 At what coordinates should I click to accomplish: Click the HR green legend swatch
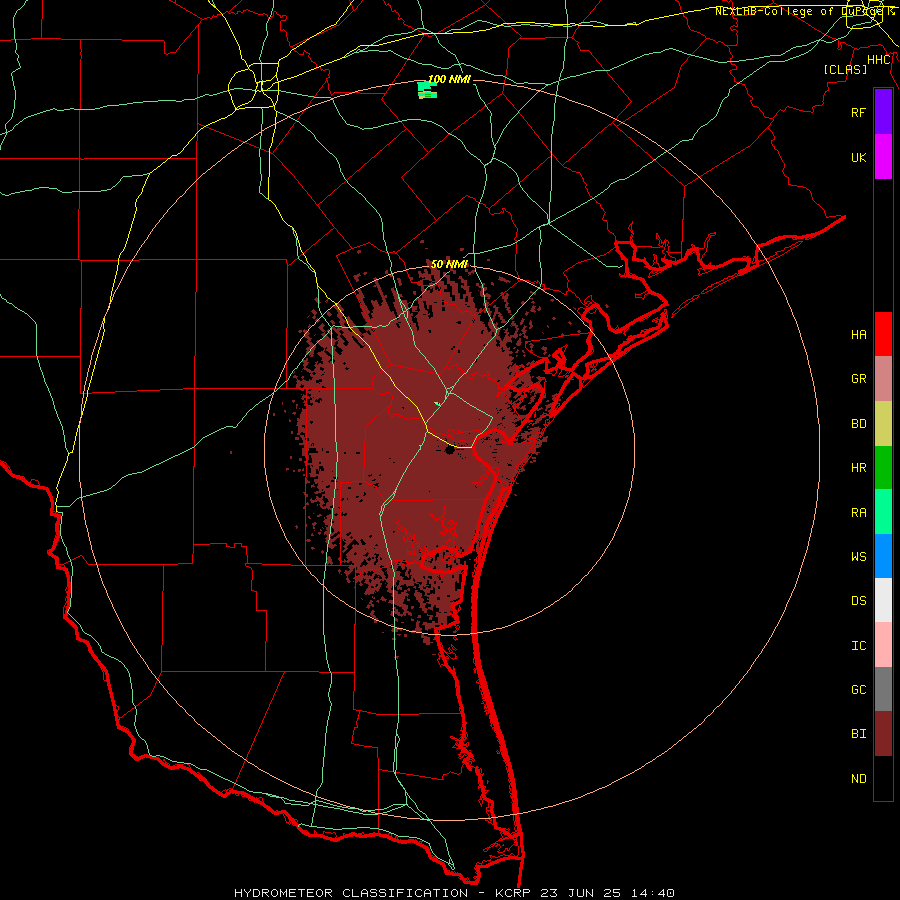[883, 468]
